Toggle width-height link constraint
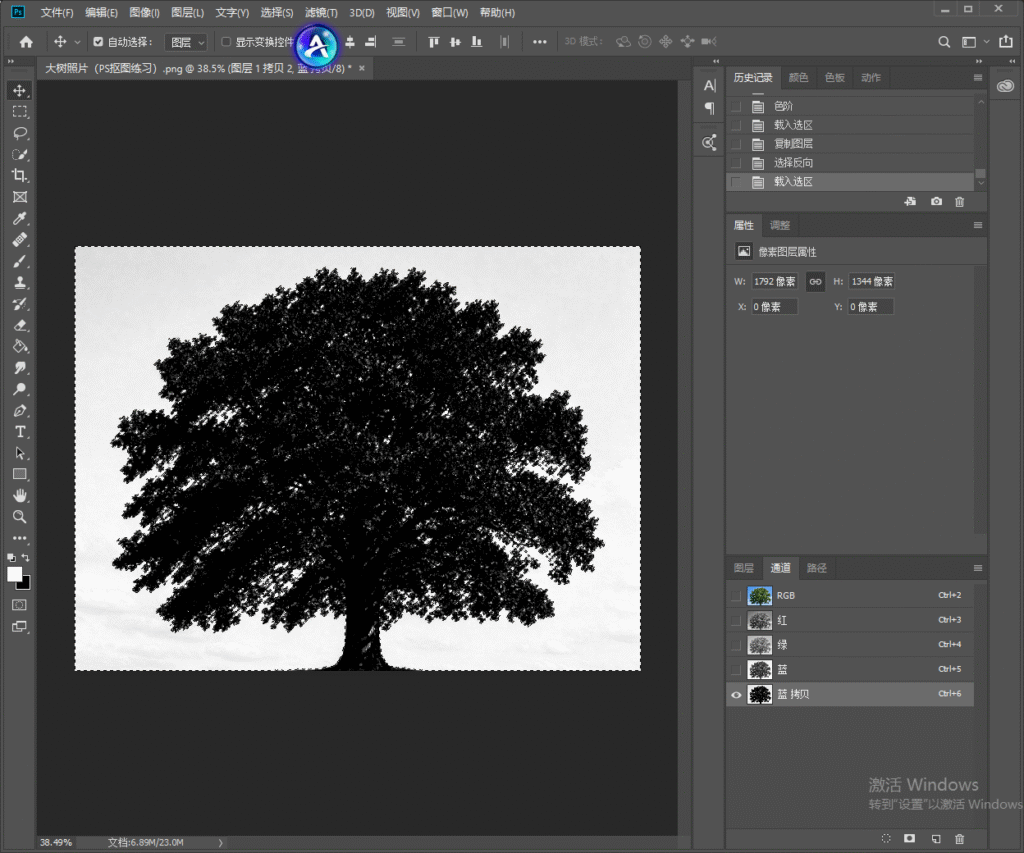This screenshot has height=853, width=1024. (x=815, y=282)
